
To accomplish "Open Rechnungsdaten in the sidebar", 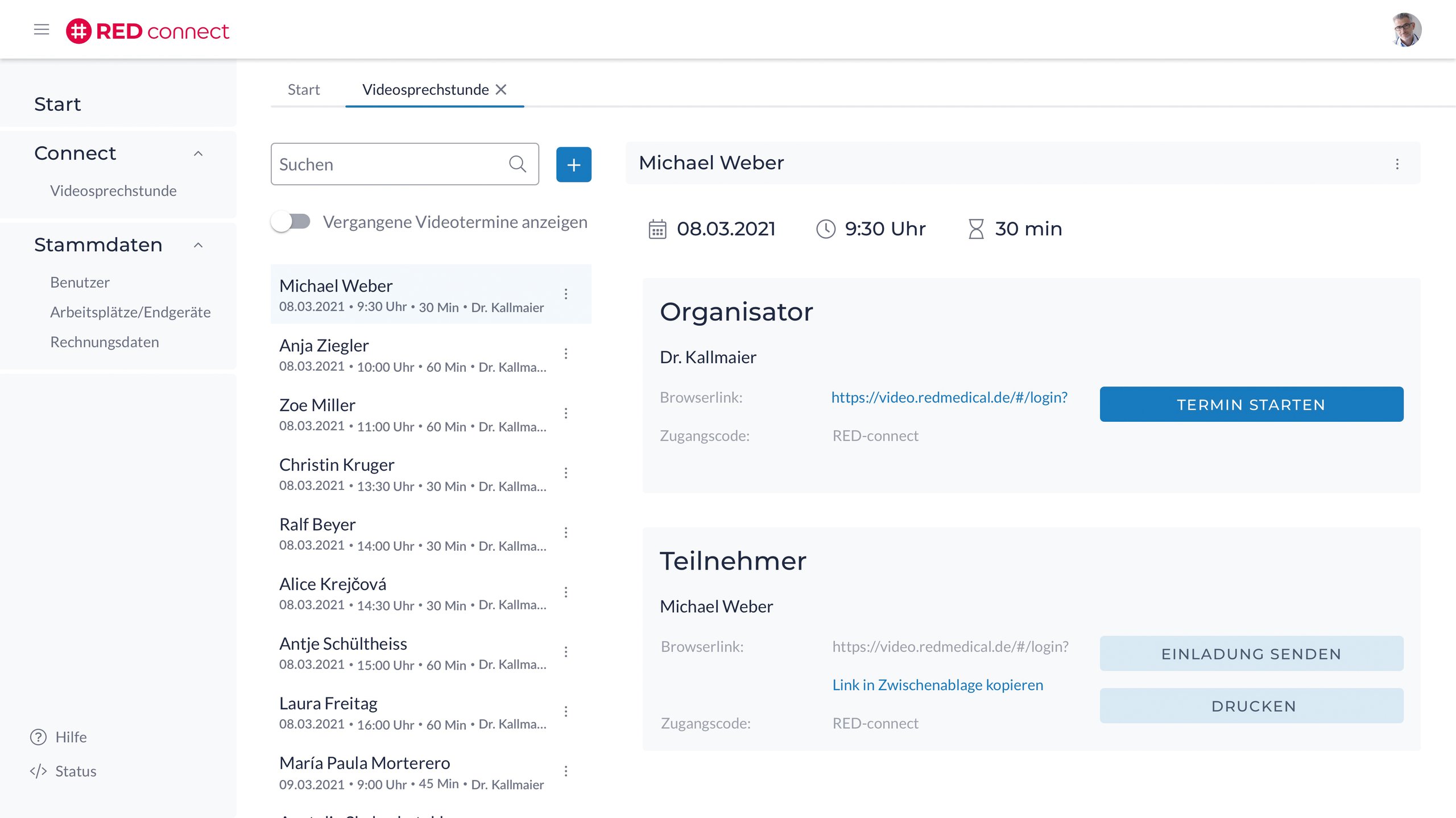I will (105, 342).
